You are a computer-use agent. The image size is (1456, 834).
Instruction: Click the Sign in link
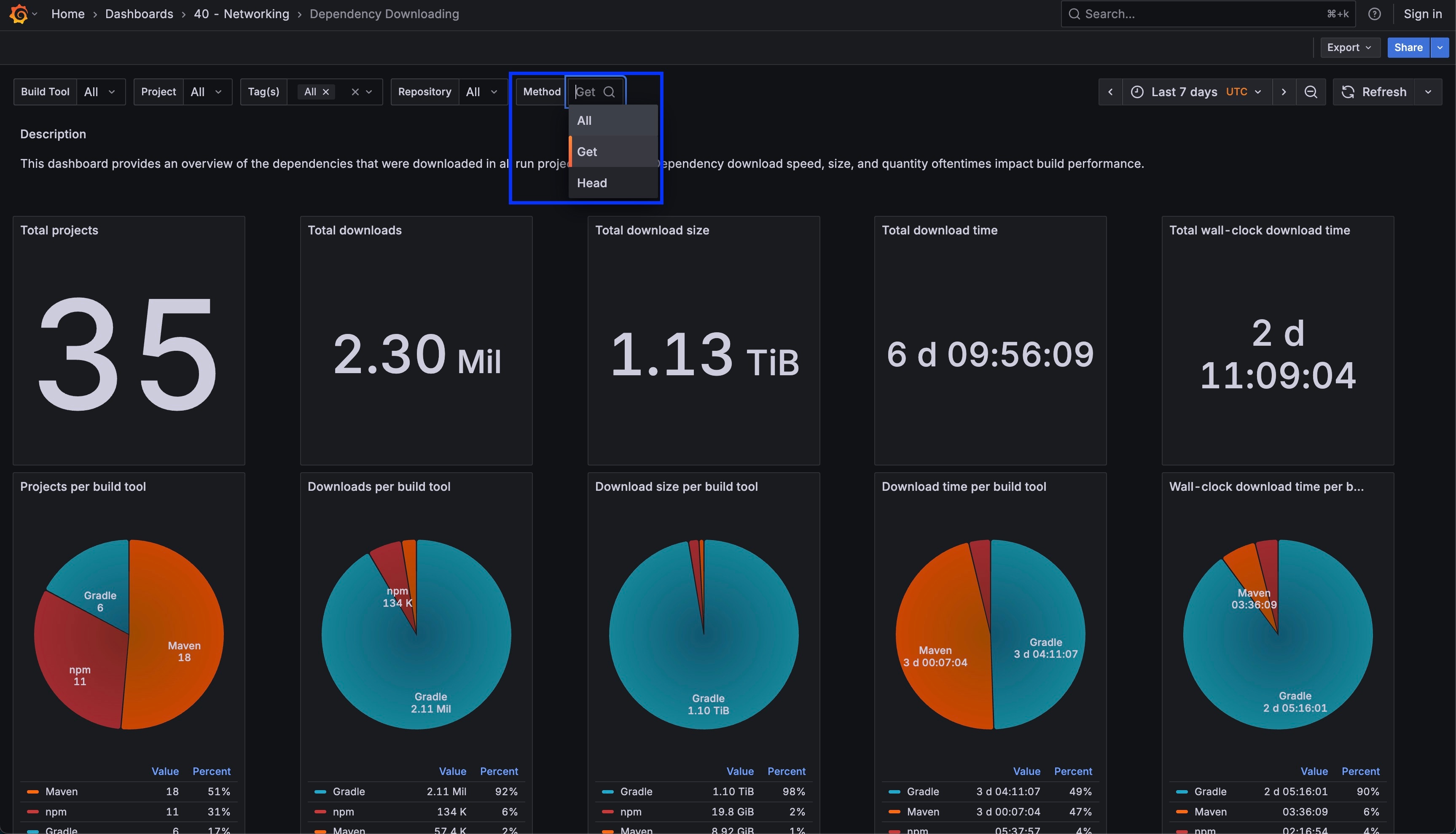[1423, 13]
